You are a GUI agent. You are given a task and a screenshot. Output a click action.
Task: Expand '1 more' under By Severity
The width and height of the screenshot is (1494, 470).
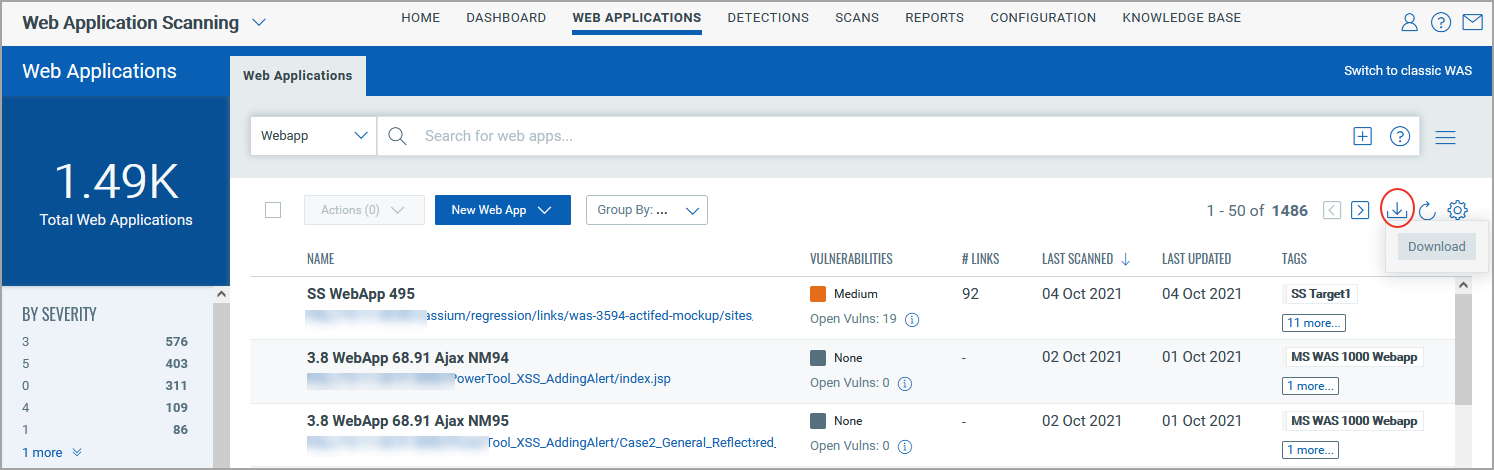pos(52,452)
